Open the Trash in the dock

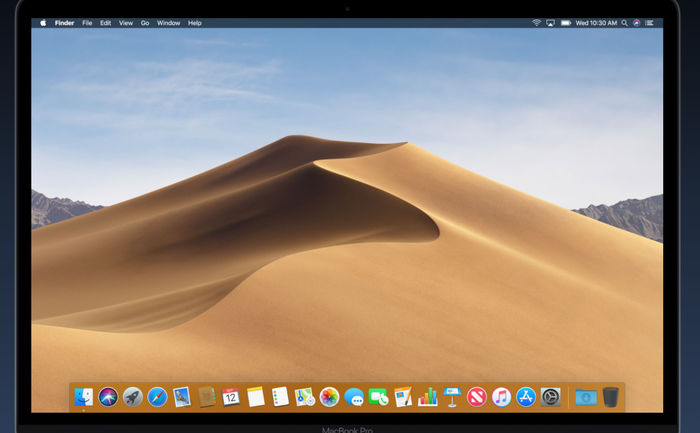[611, 397]
